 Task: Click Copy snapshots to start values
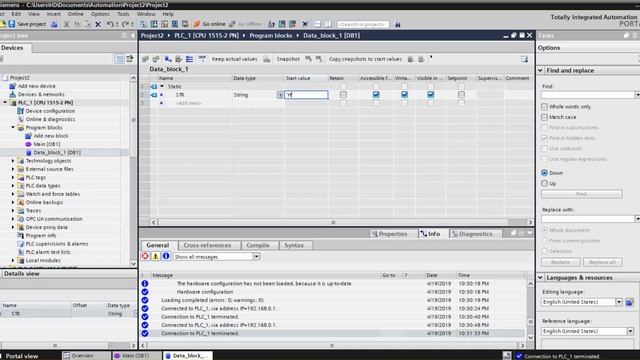click(x=365, y=59)
